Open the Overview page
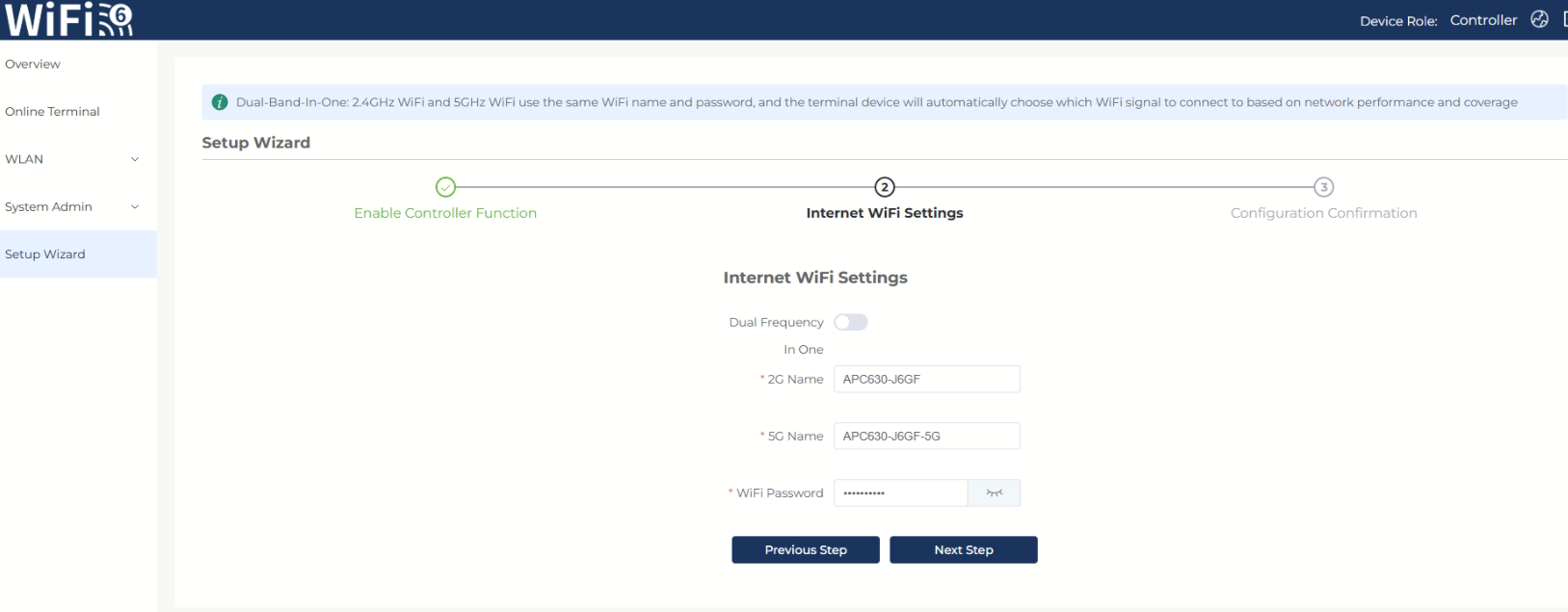 pyautogui.click(x=33, y=65)
